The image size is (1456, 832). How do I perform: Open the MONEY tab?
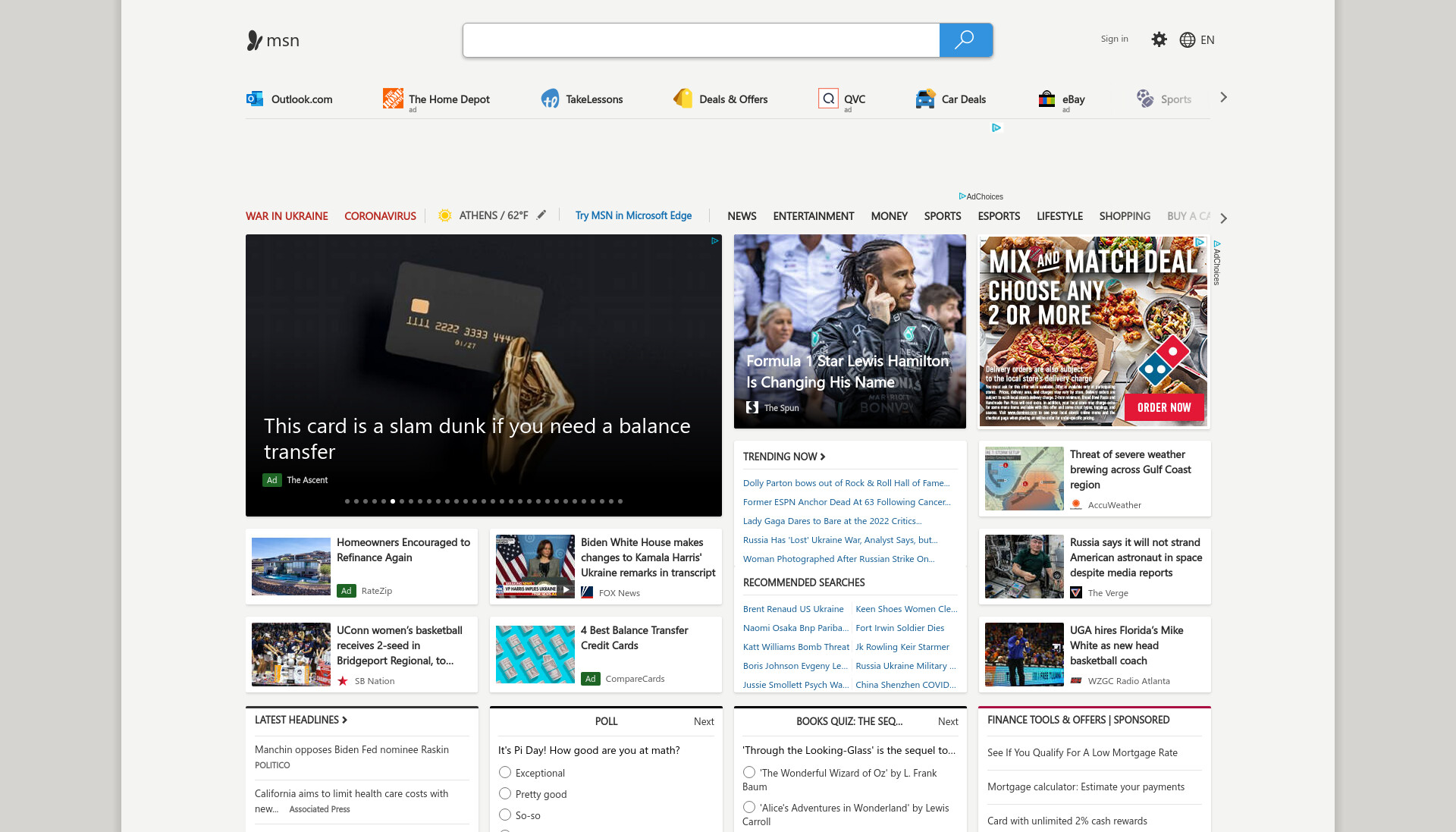tap(889, 216)
